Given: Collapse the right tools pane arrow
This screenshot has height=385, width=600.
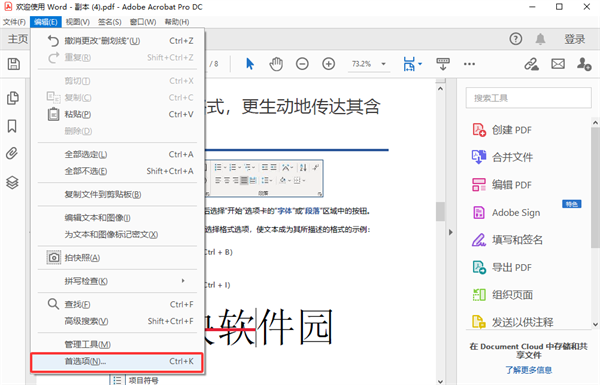Looking at the screenshot, I should (x=451, y=232).
